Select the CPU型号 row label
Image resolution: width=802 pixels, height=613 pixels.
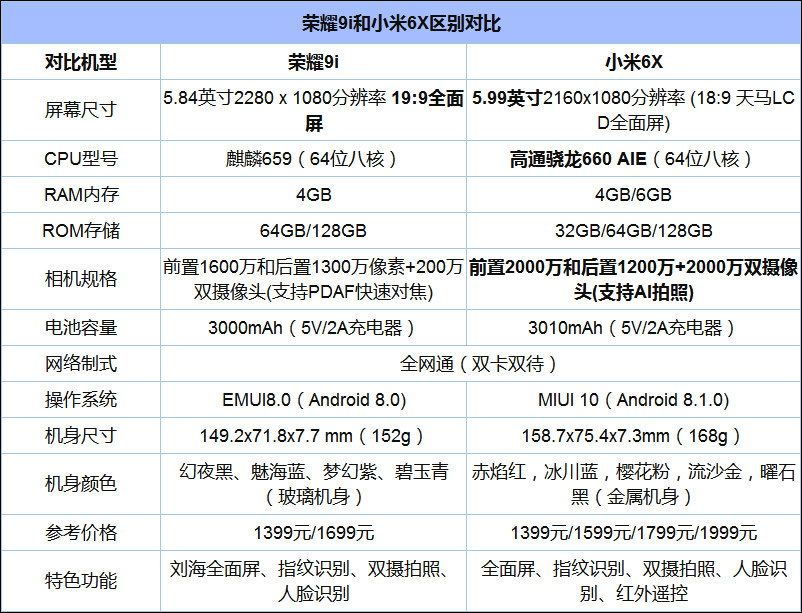(x=81, y=159)
